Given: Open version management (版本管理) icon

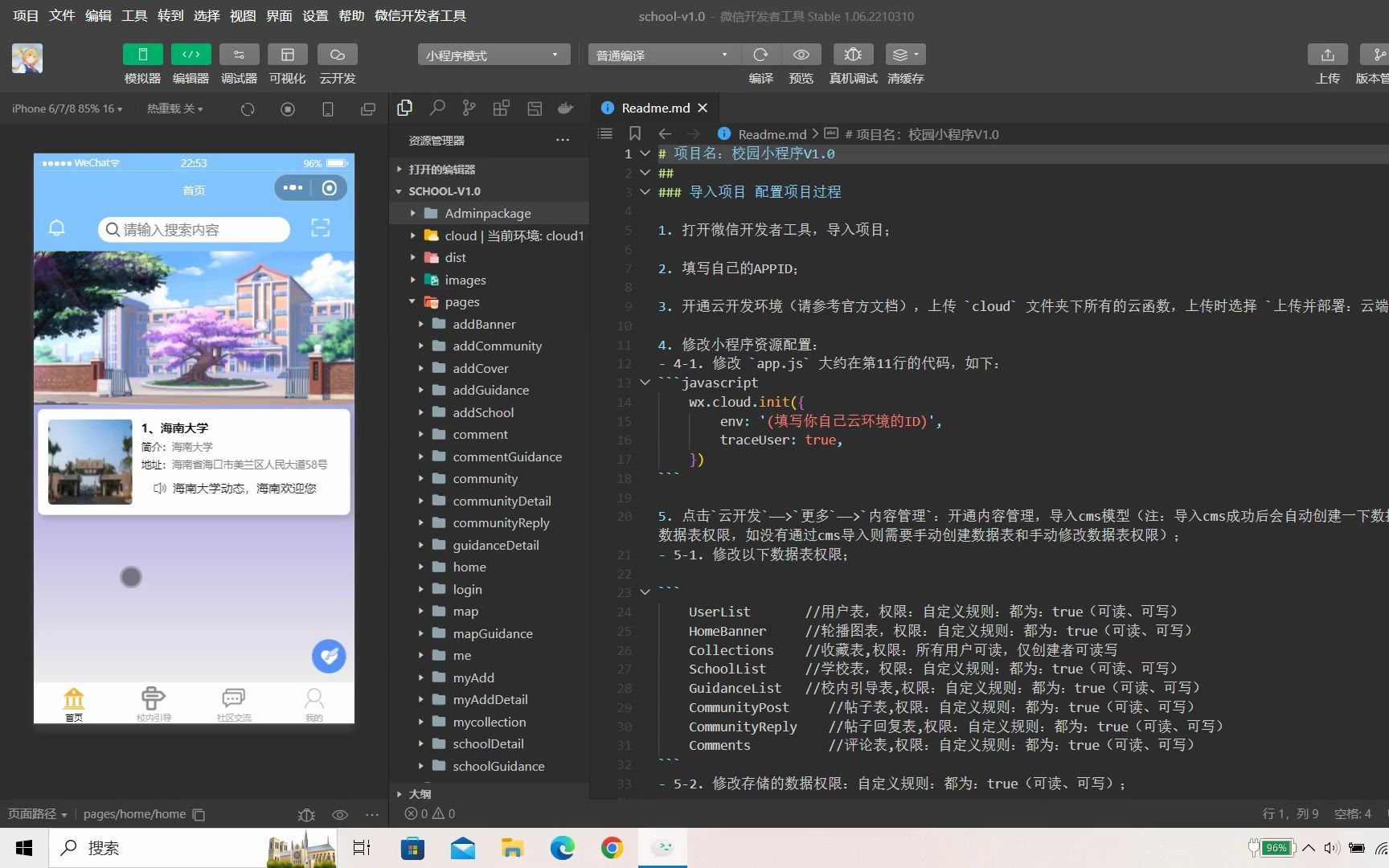Looking at the screenshot, I should point(1375,55).
